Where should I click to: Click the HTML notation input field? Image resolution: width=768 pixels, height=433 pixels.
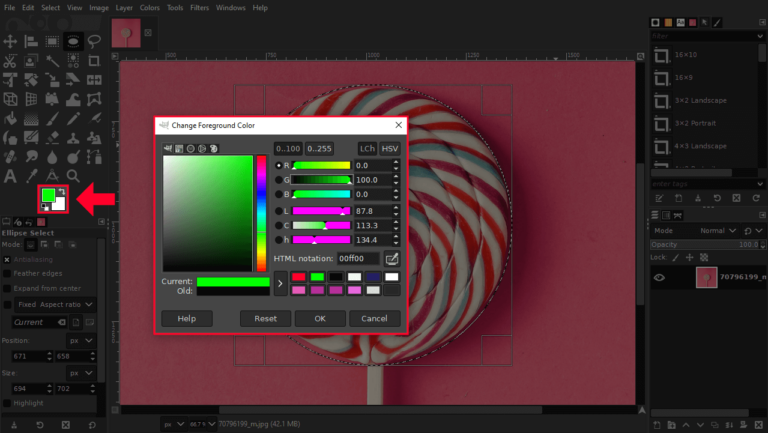click(358, 259)
